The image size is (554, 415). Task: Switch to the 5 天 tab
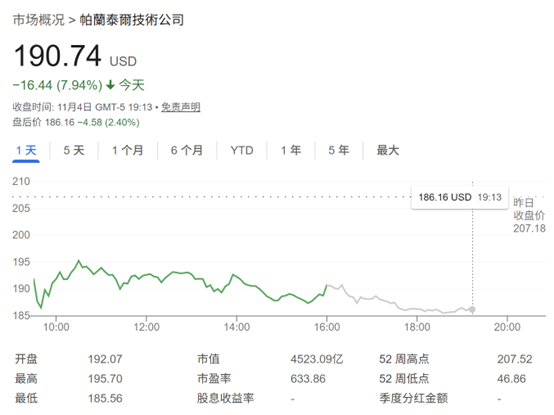pyautogui.click(x=74, y=150)
